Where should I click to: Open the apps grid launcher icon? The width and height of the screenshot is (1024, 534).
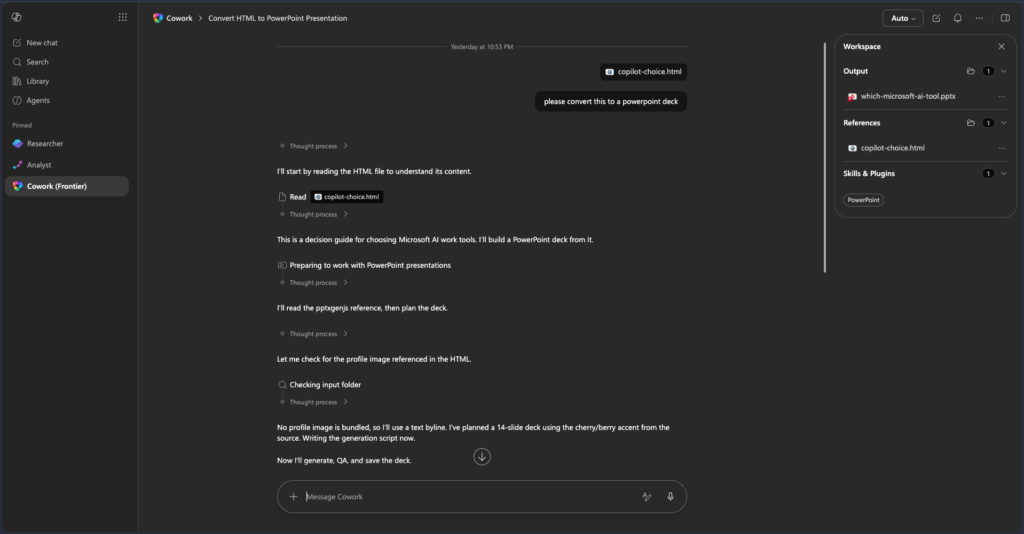(123, 17)
